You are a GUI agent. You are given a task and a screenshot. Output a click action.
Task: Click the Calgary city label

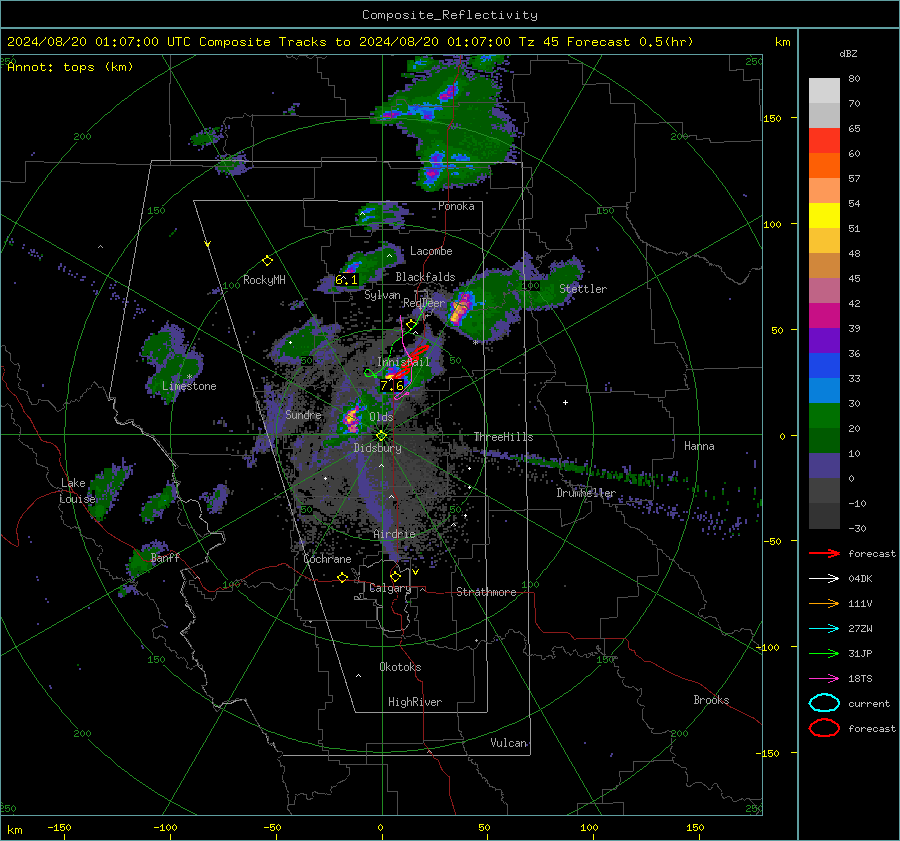(390, 588)
